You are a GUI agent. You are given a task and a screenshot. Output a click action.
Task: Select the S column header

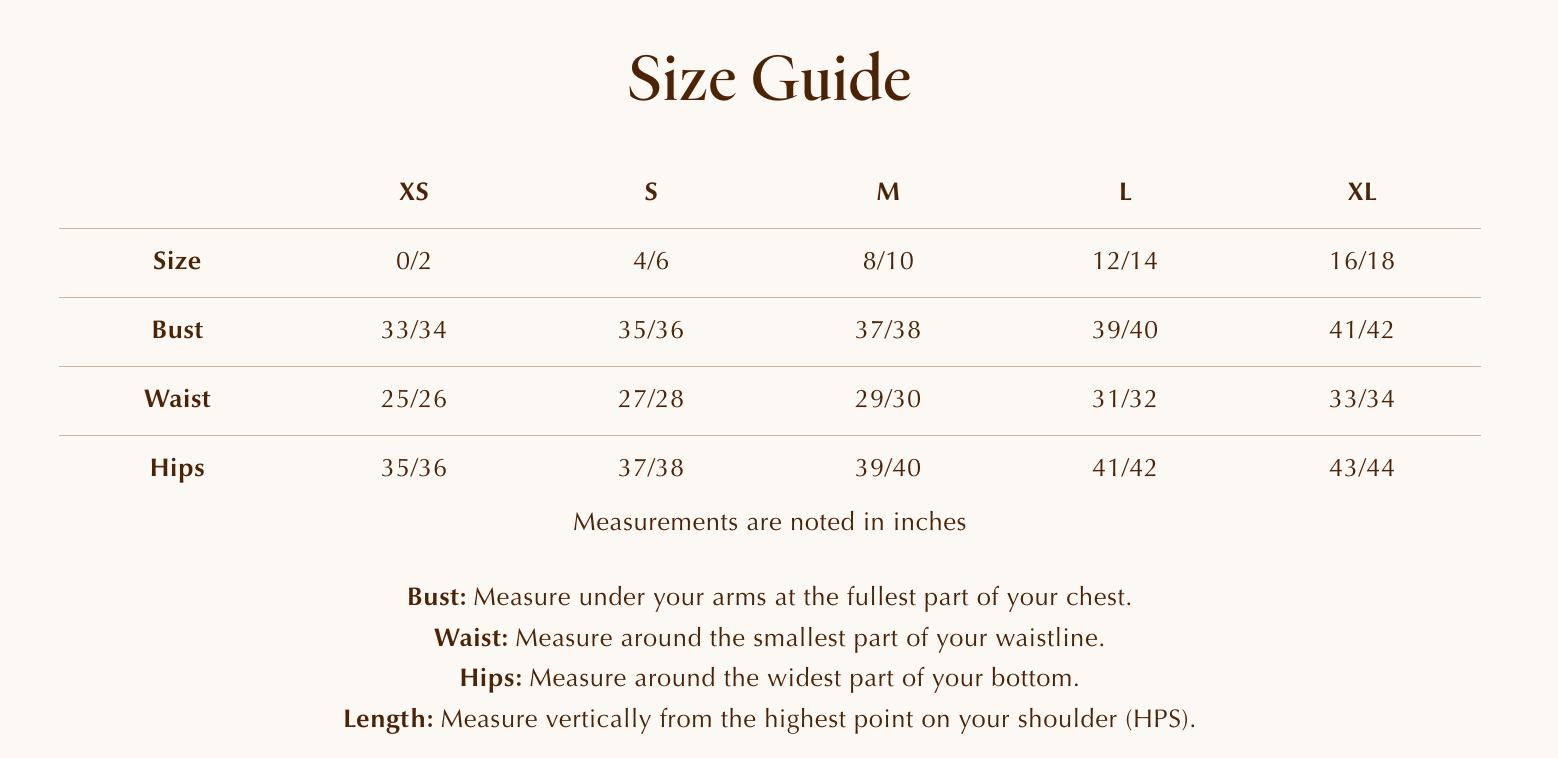point(651,192)
